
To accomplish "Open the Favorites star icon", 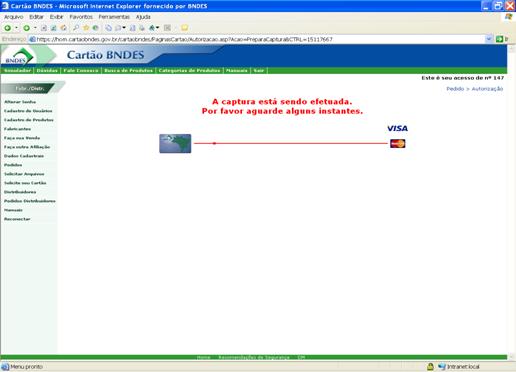I will click(x=86, y=28).
